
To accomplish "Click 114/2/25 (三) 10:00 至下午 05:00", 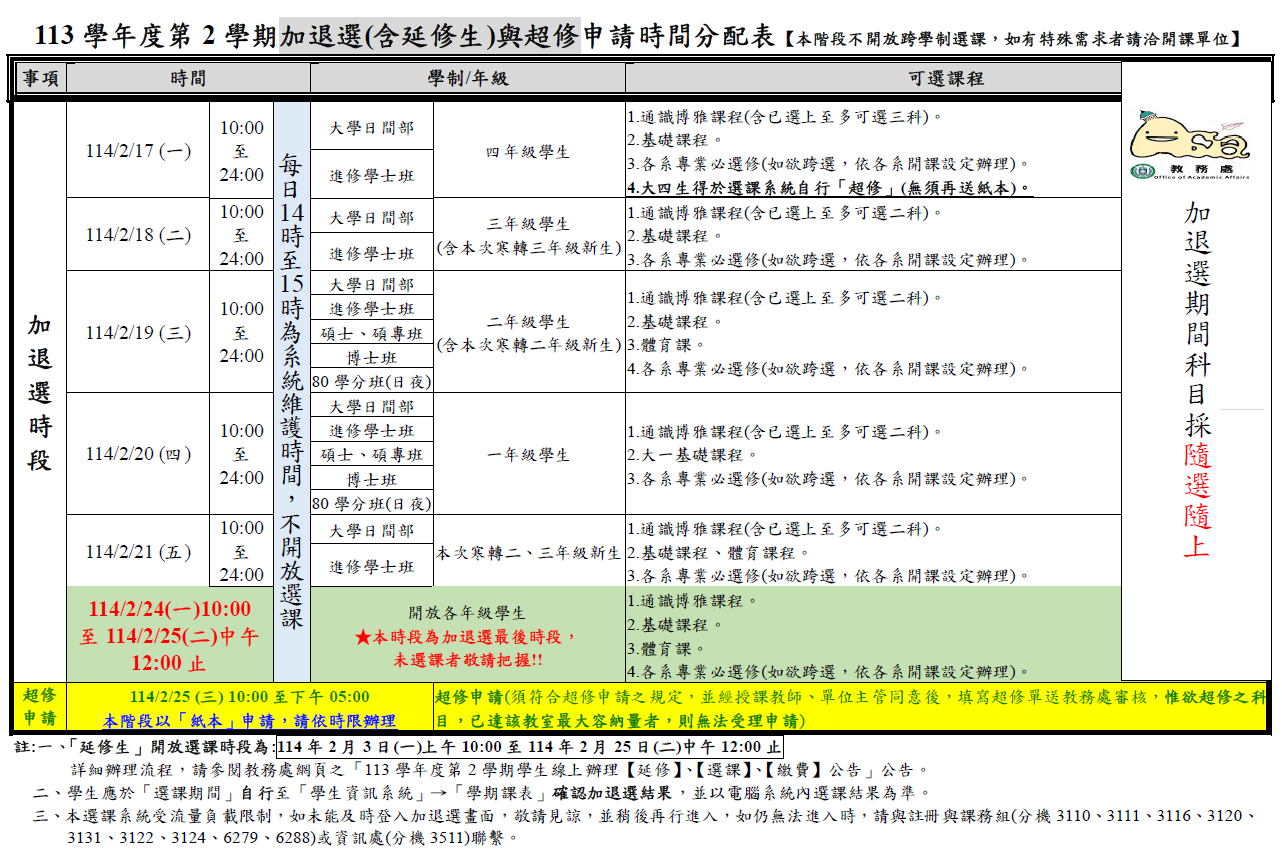I will click(x=250, y=696).
